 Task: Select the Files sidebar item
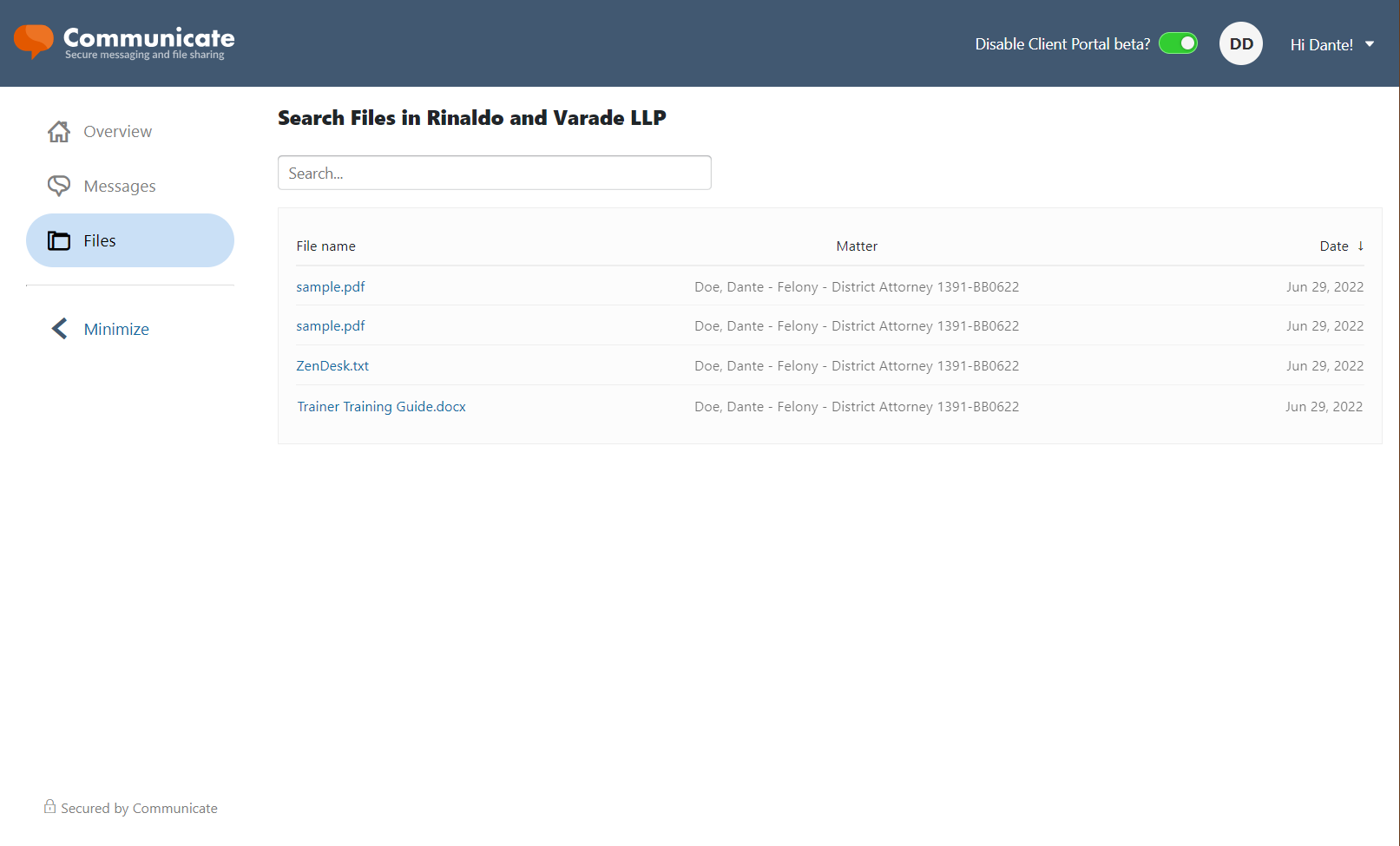pos(130,240)
